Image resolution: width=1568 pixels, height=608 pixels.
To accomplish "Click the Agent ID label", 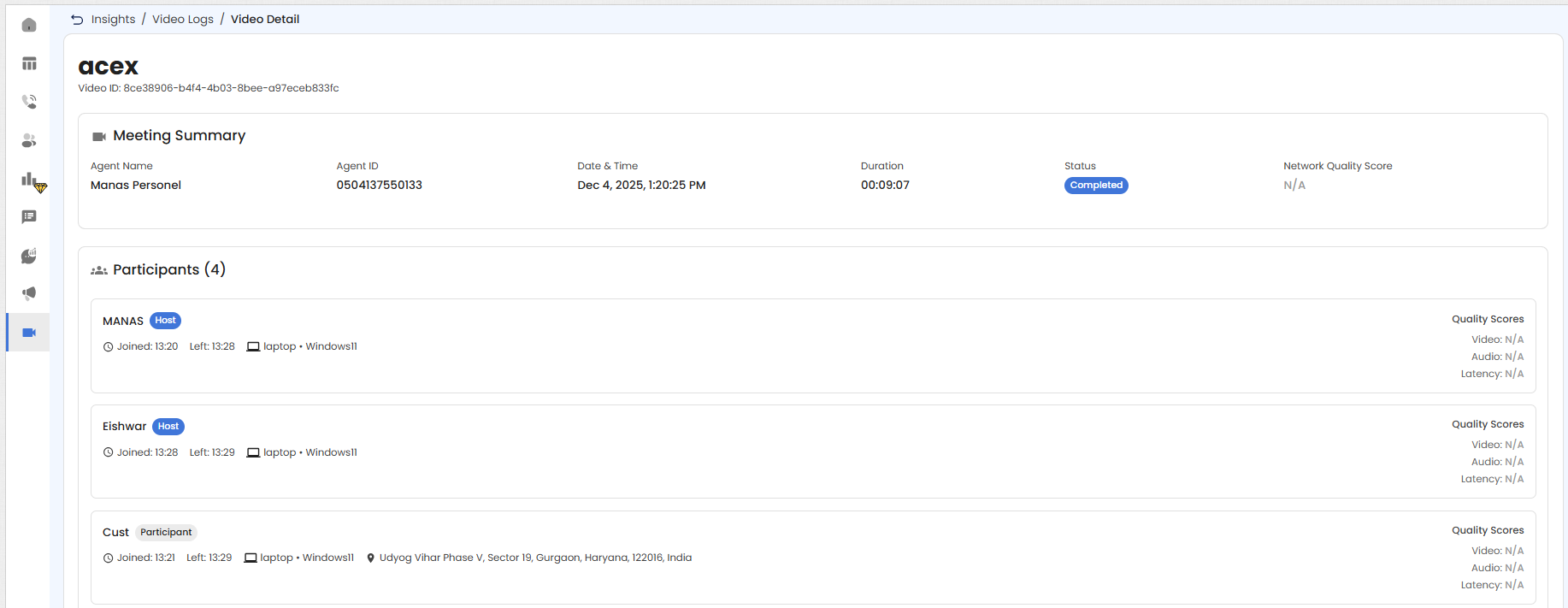I will click(357, 166).
